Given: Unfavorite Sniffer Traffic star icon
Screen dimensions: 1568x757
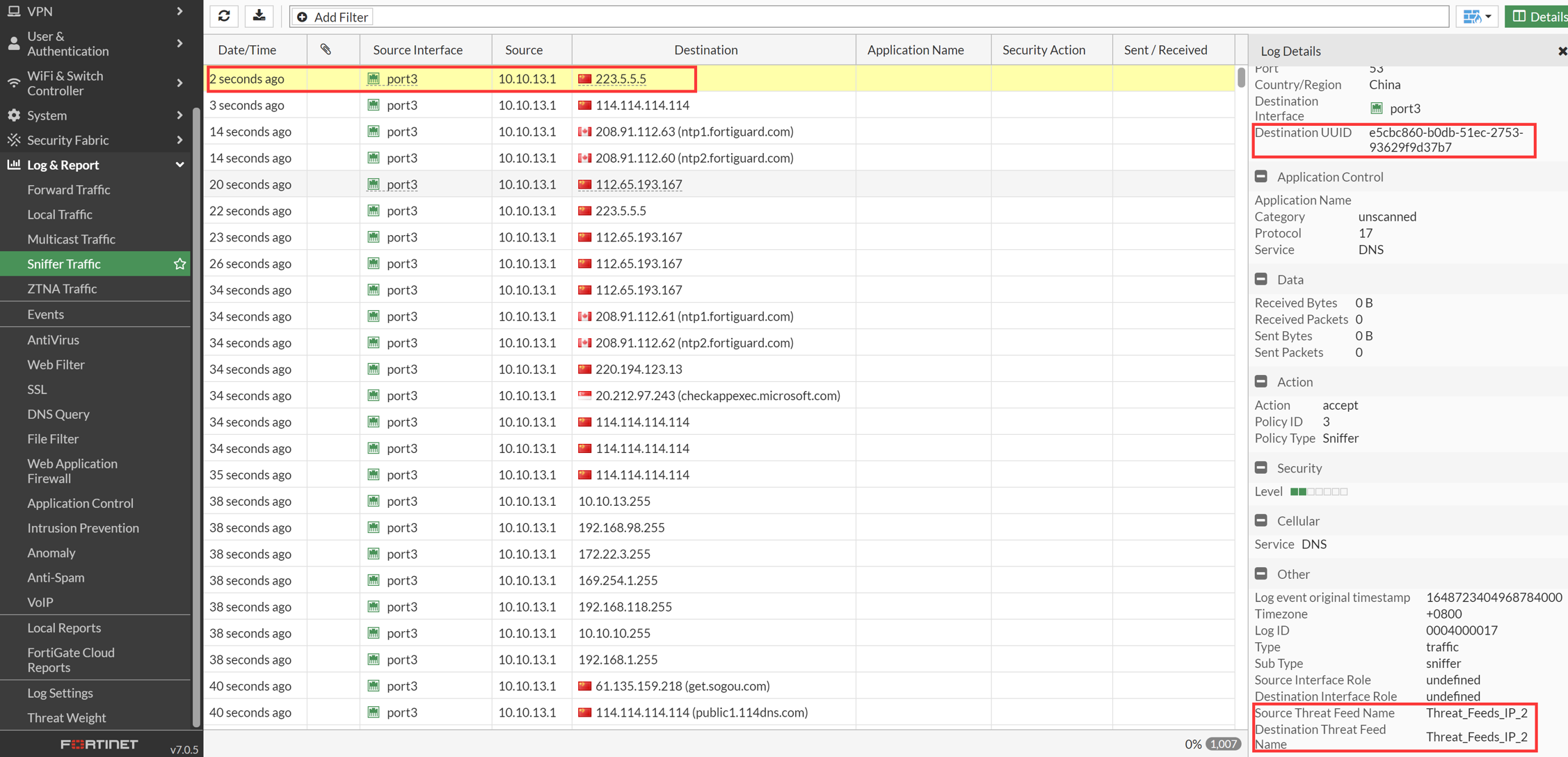Looking at the screenshot, I should click(179, 264).
